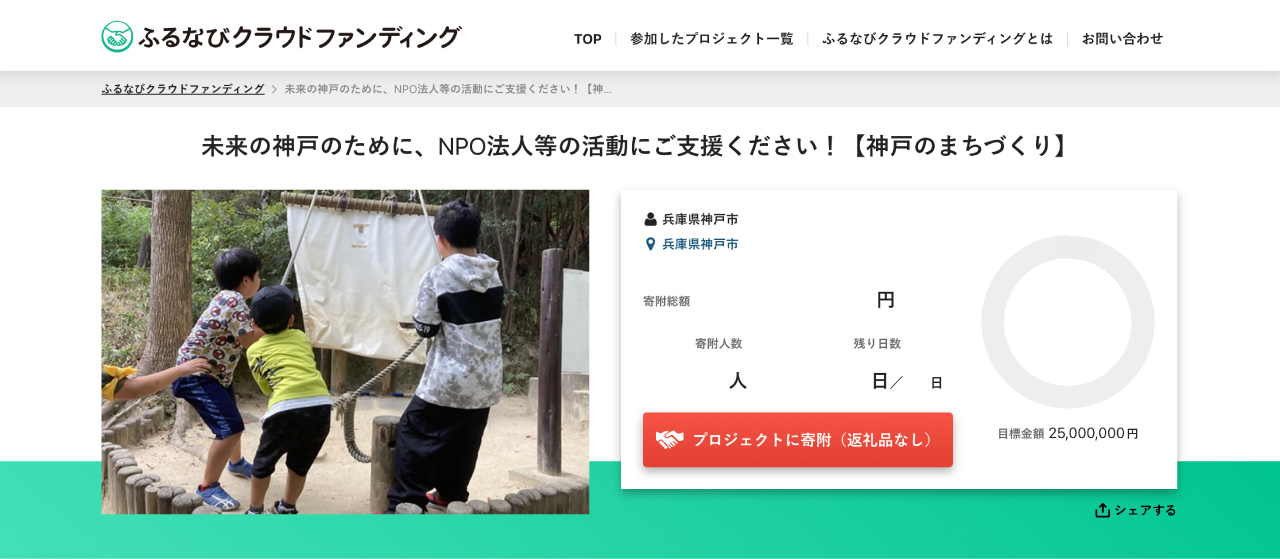The image size is (1280, 559).
Task: Click the circular donation progress ring
Action: coord(1068,322)
